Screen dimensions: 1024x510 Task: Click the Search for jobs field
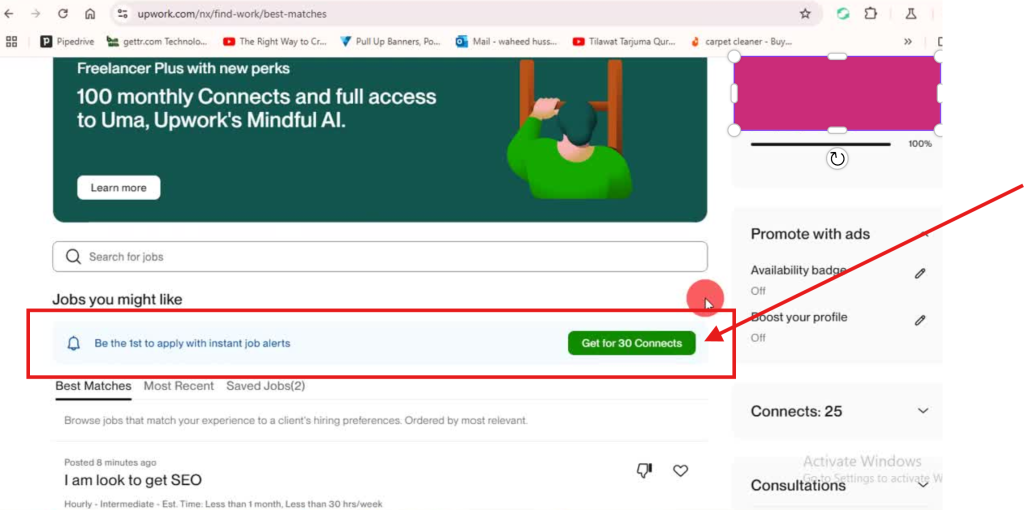[x=379, y=257]
